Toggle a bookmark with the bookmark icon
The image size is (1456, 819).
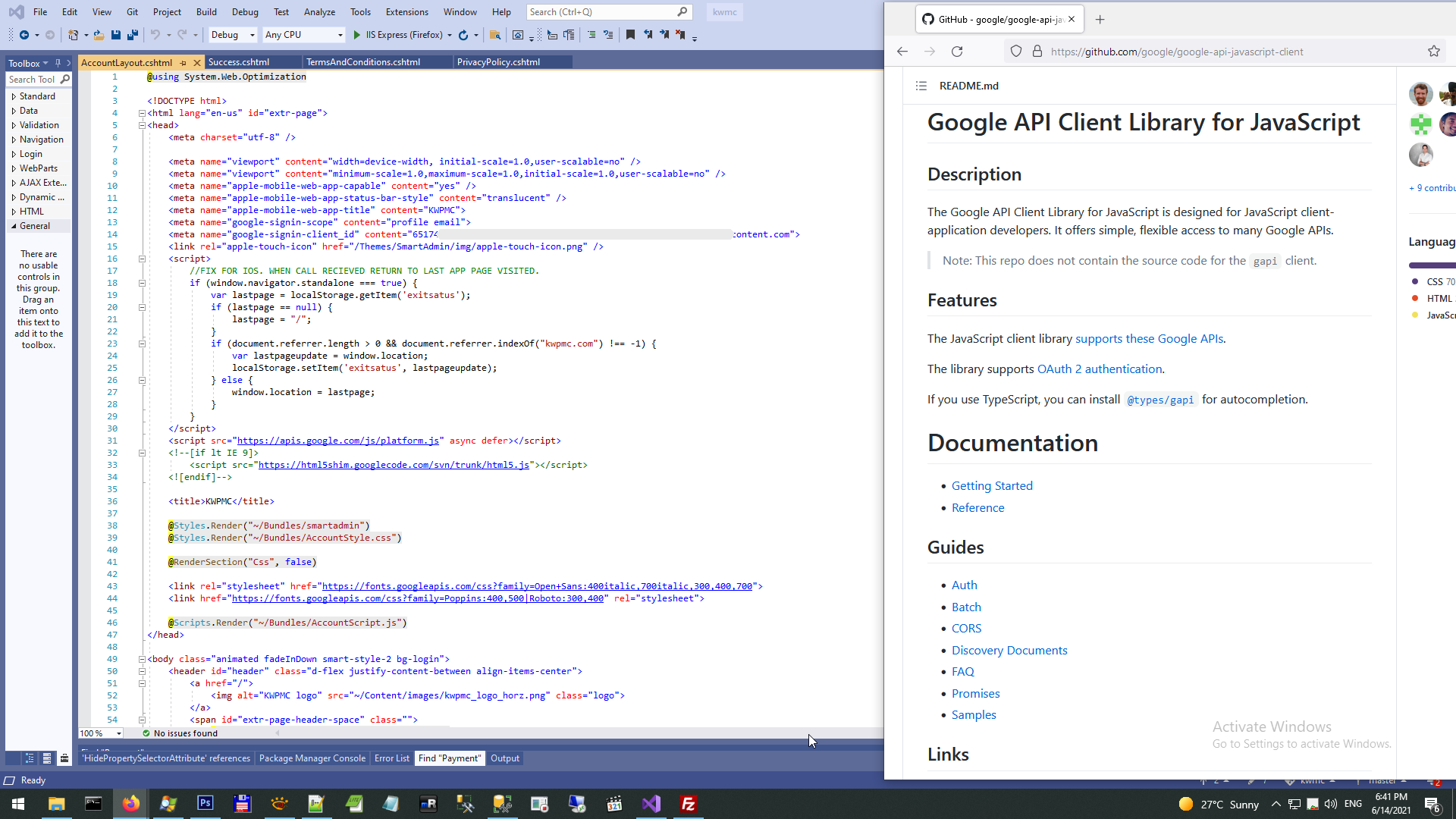[630, 35]
